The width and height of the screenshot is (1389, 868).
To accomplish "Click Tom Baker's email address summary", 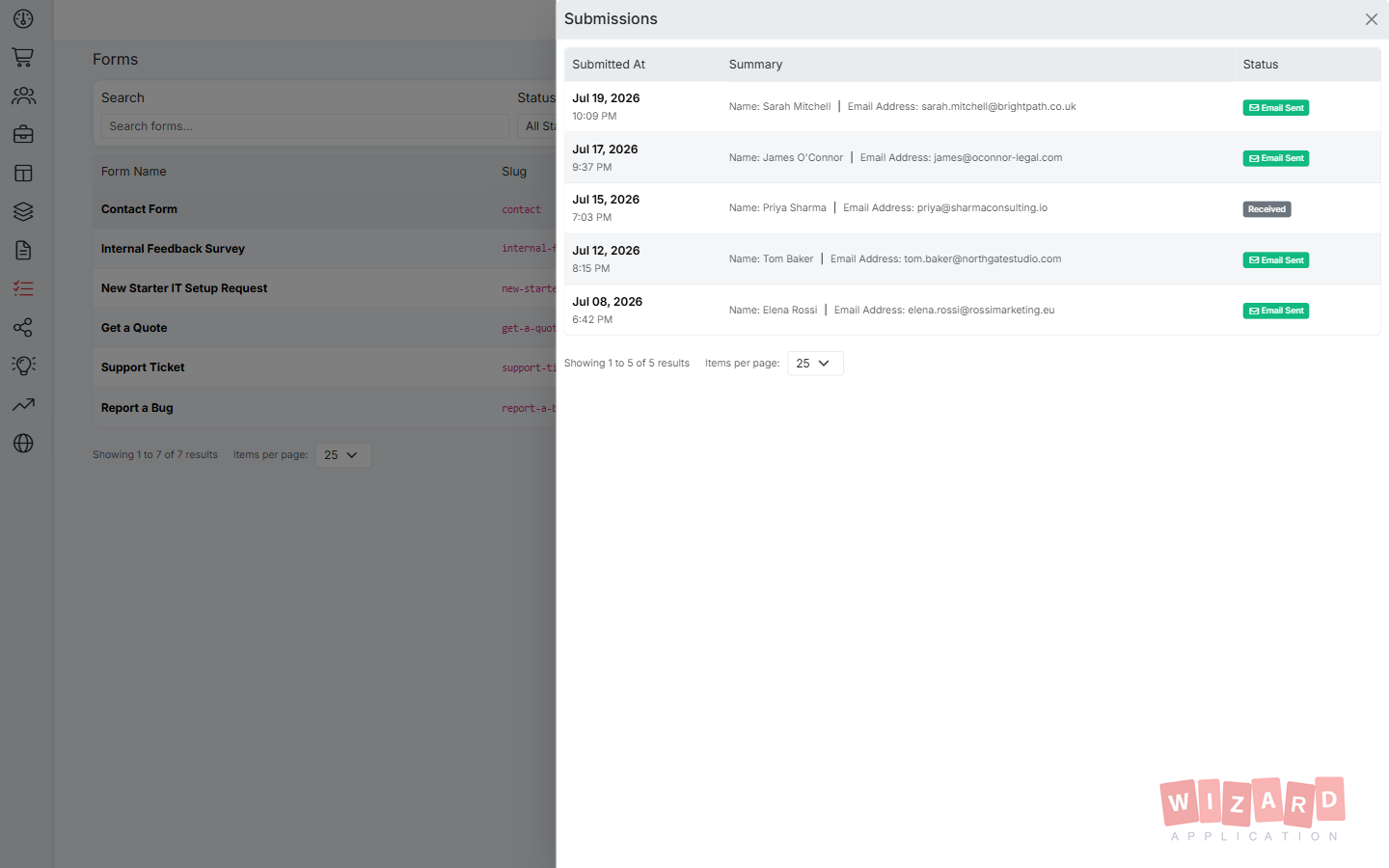I will point(945,259).
